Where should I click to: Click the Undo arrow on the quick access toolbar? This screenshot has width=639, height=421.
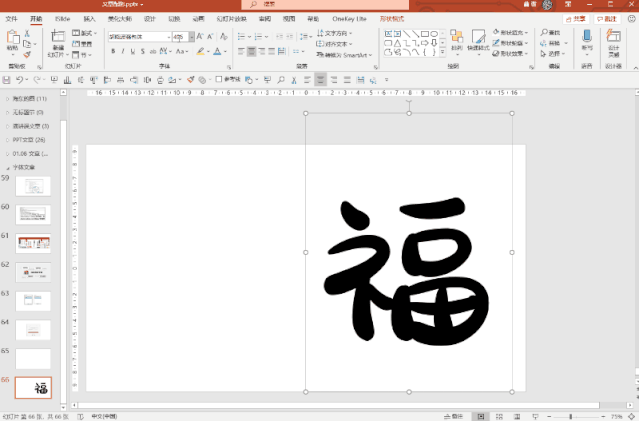pos(19,80)
